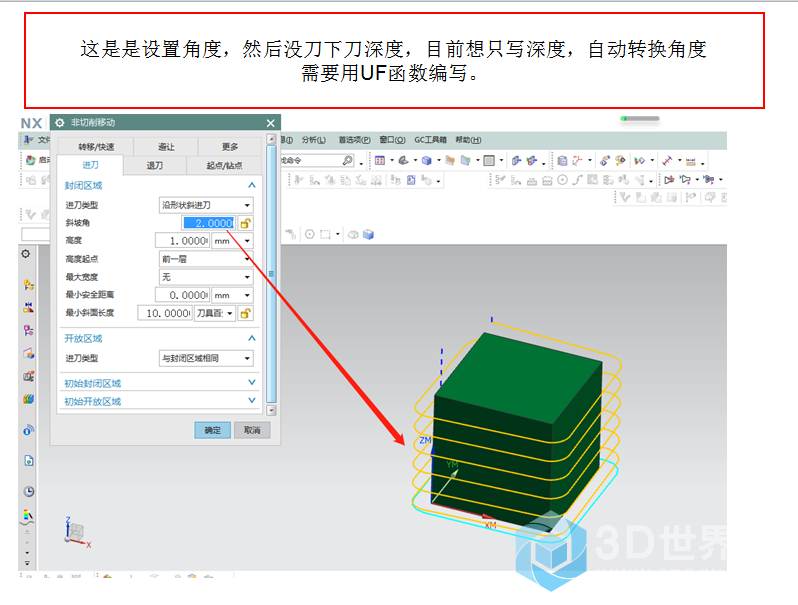Click the S-curve spline icon
798x605 pixels.
click(577, 180)
